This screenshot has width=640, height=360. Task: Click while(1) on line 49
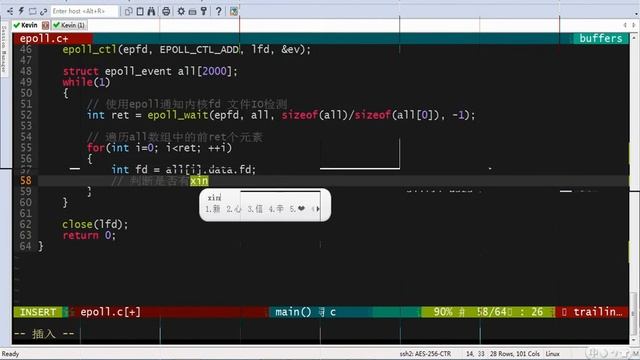86,82
